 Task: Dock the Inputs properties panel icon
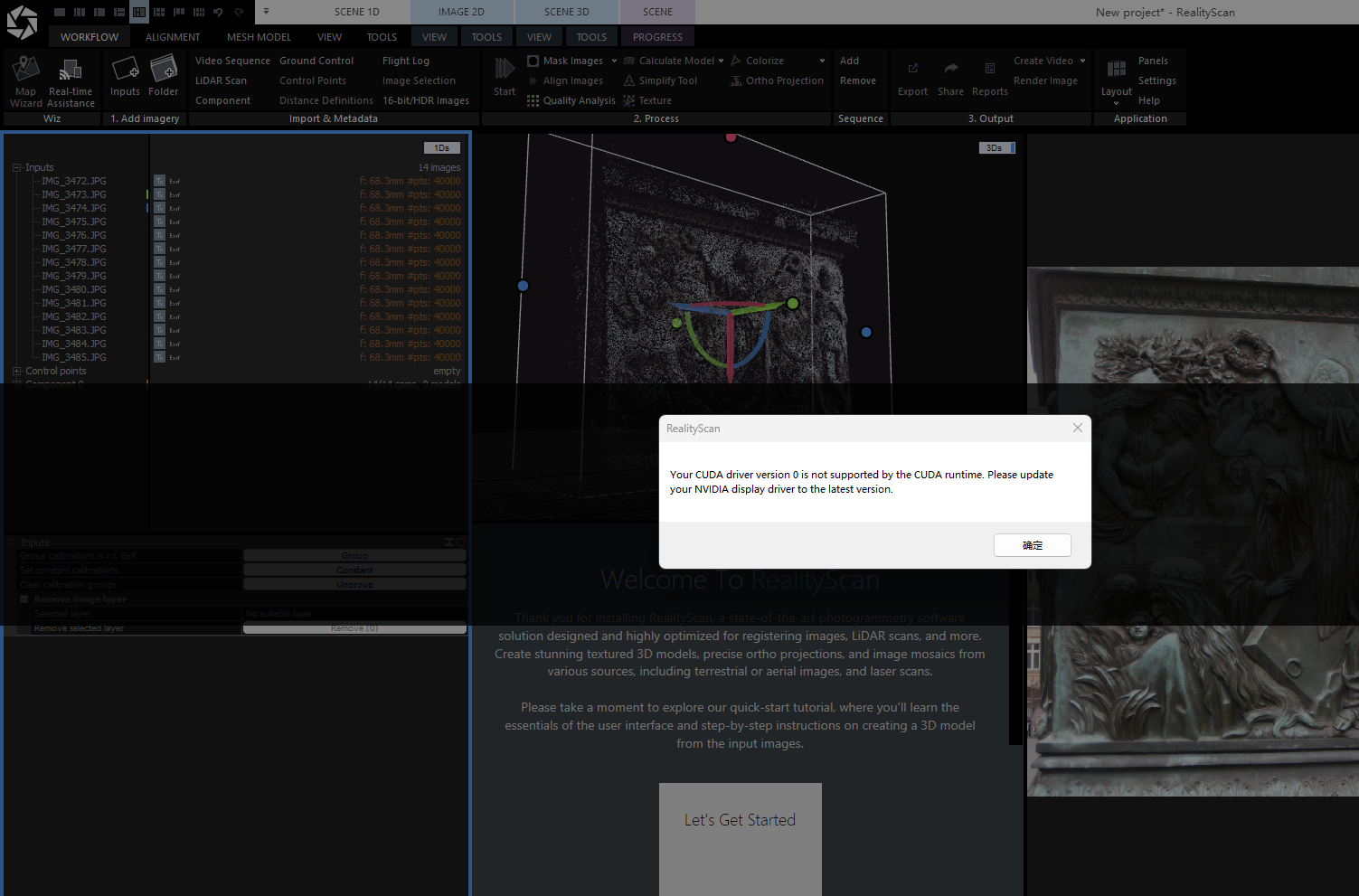coord(449,542)
